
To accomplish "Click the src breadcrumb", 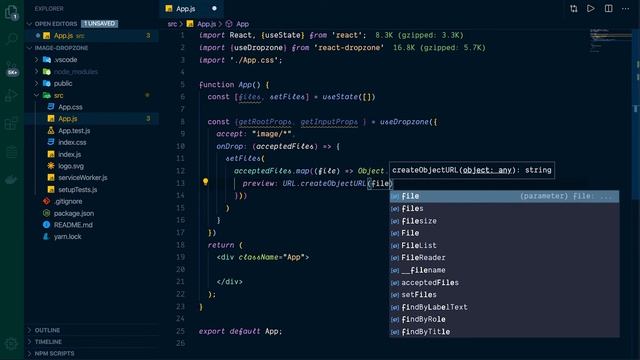I will [172, 24].
